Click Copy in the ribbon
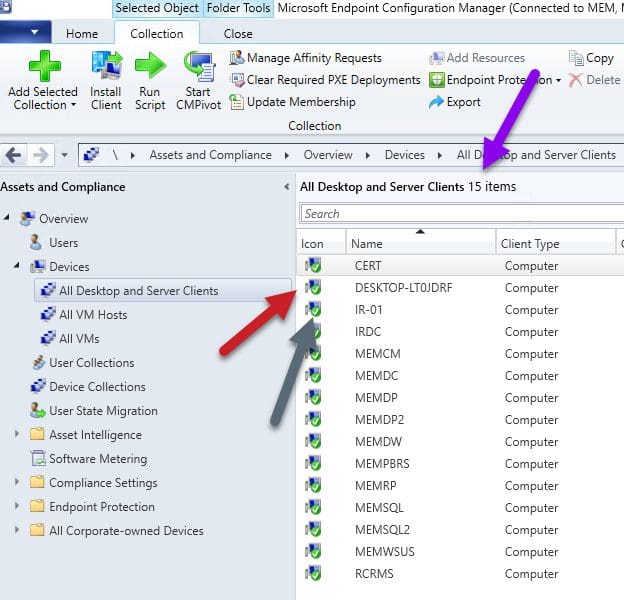This screenshot has width=624, height=600. point(591,58)
